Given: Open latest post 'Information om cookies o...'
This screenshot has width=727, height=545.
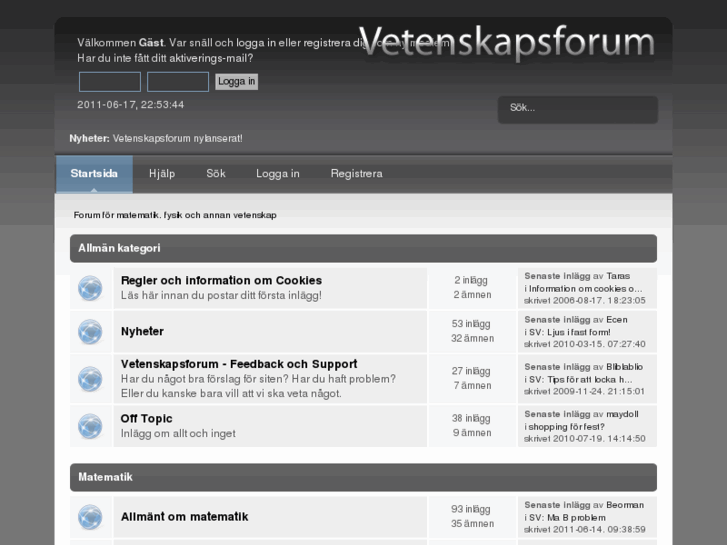Looking at the screenshot, I should [x=586, y=289].
